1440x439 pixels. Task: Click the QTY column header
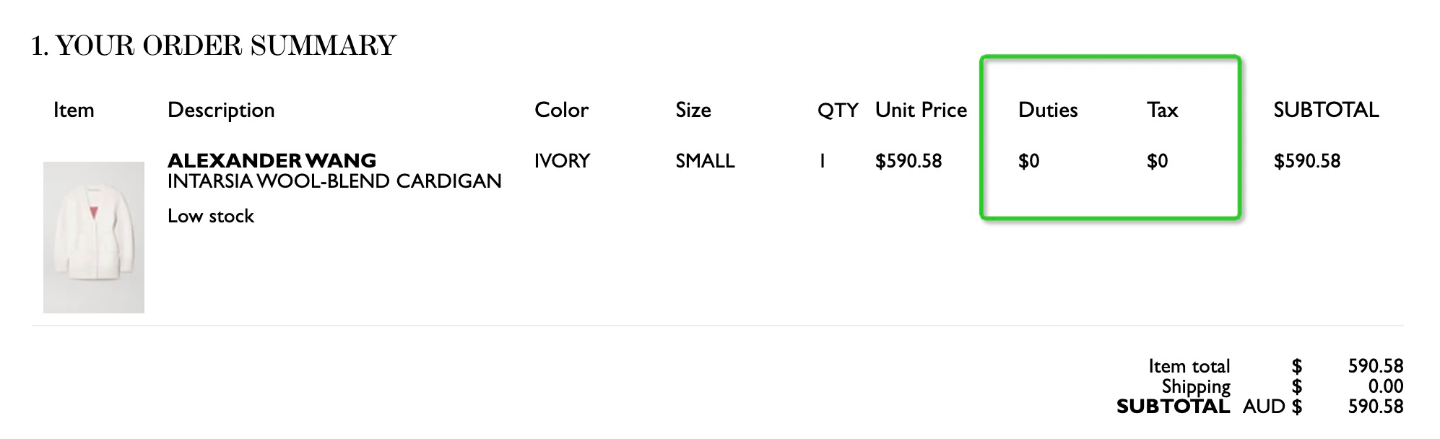coord(838,110)
